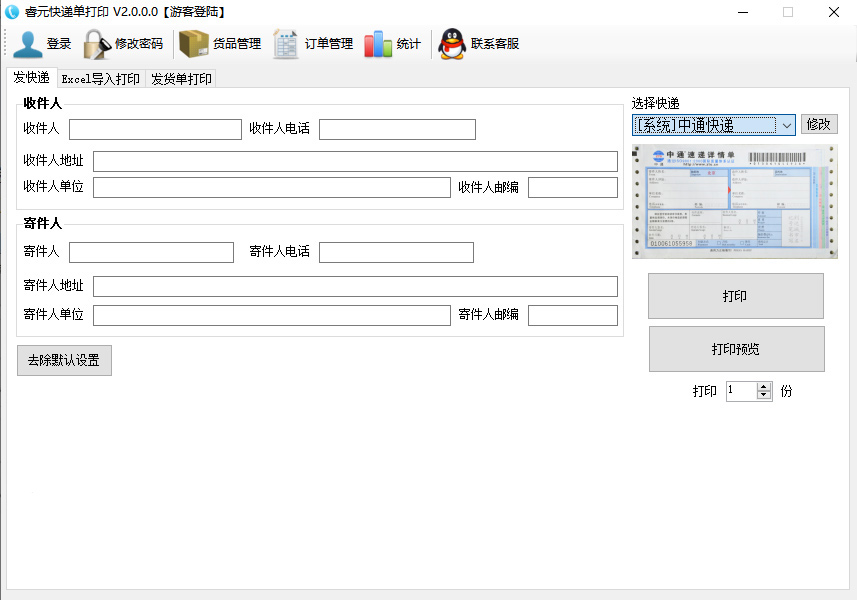Focus the 寄件人邮编 field
This screenshot has width=857, height=600.
(573, 315)
